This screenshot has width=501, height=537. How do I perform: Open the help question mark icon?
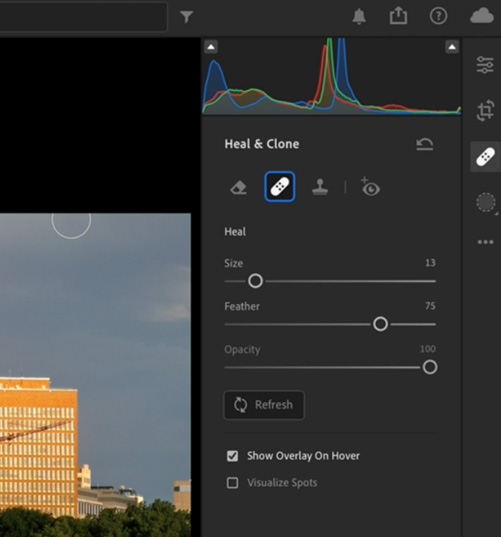pos(438,16)
